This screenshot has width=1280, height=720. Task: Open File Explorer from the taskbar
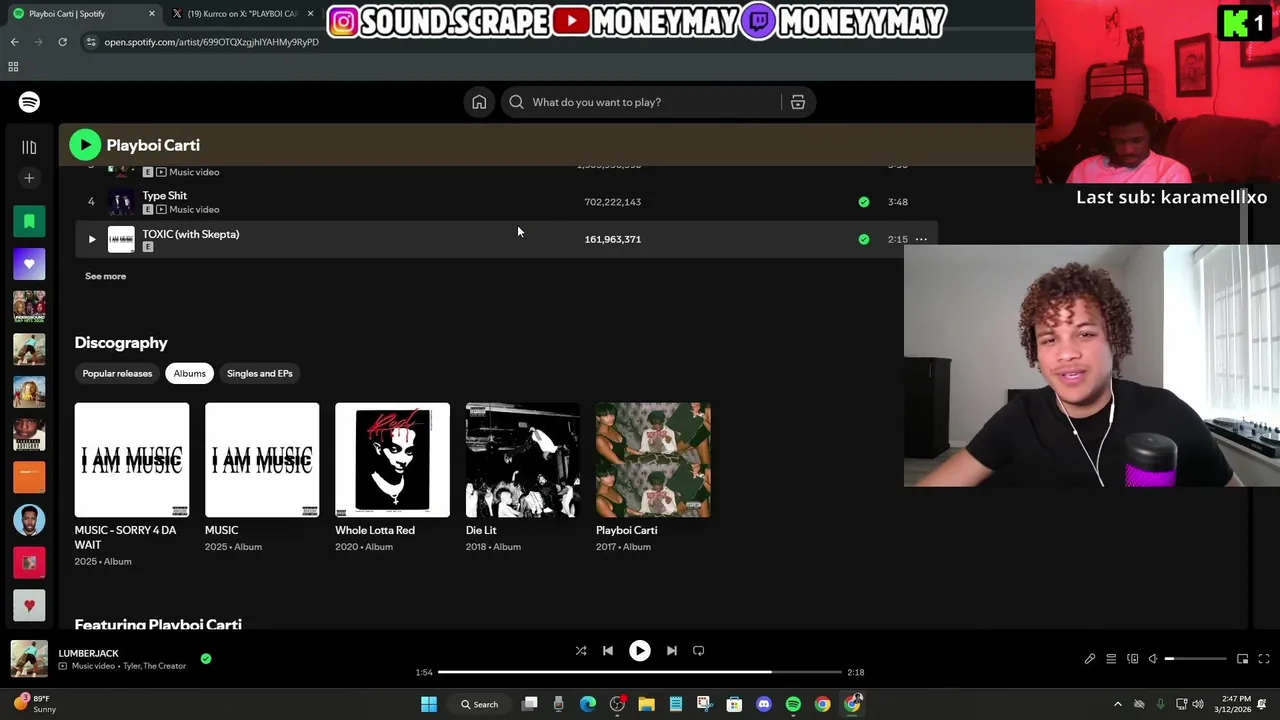(646, 704)
